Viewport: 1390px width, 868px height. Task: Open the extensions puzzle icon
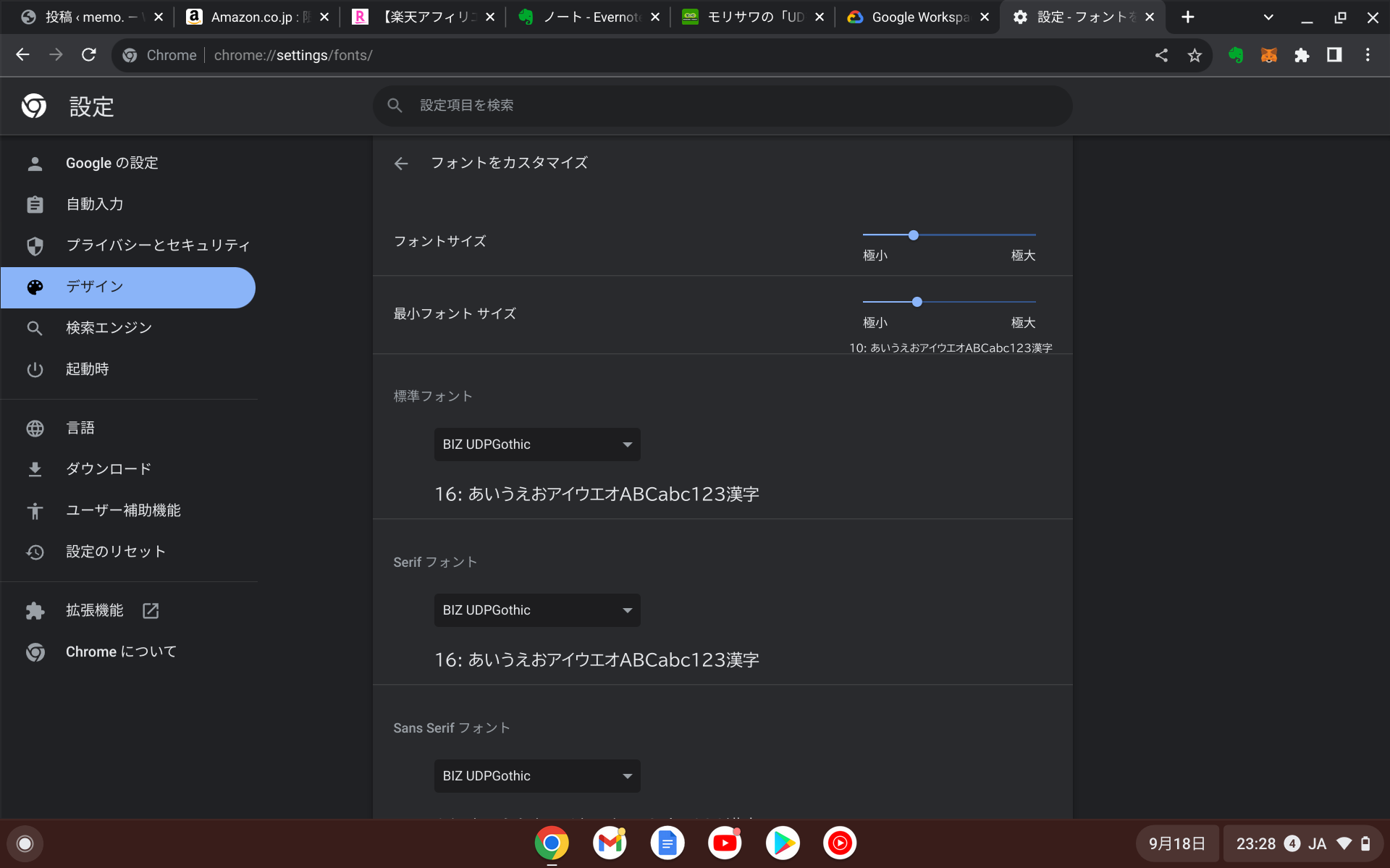point(1302,54)
